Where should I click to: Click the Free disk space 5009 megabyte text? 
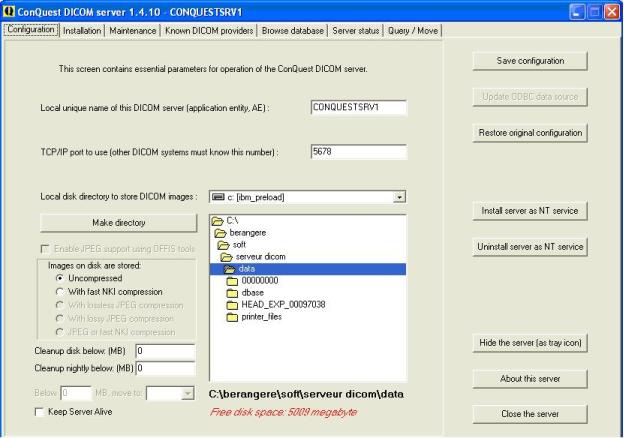coord(283,412)
